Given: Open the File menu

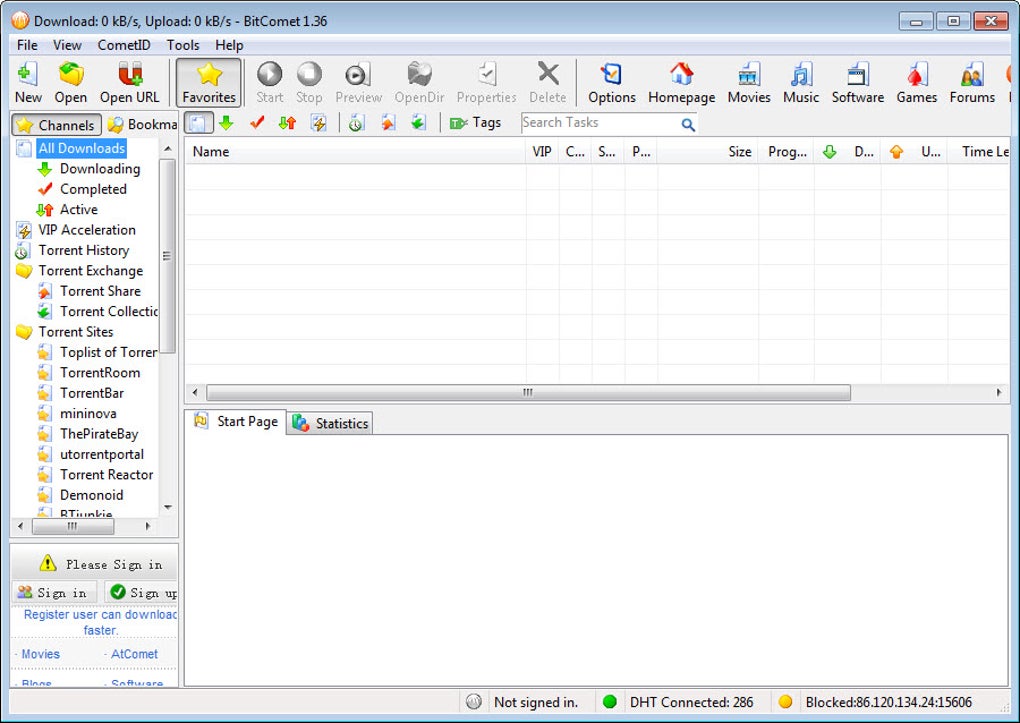Looking at the screenshot, I should tap(27, 45).
